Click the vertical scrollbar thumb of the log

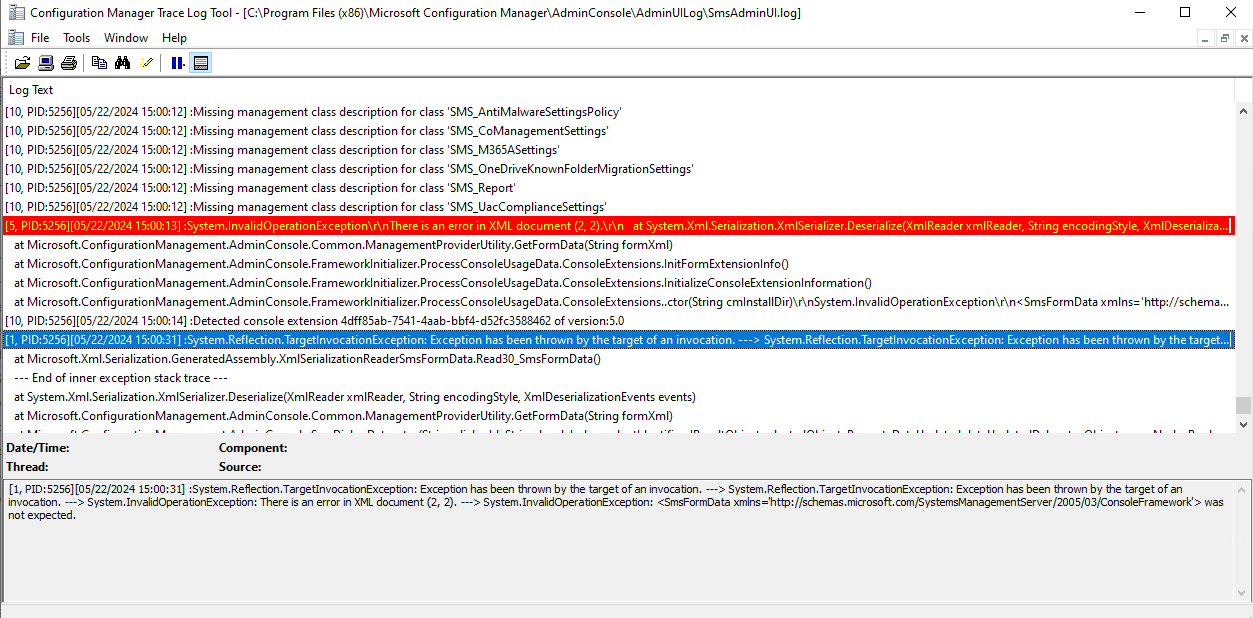[1243, 404]
